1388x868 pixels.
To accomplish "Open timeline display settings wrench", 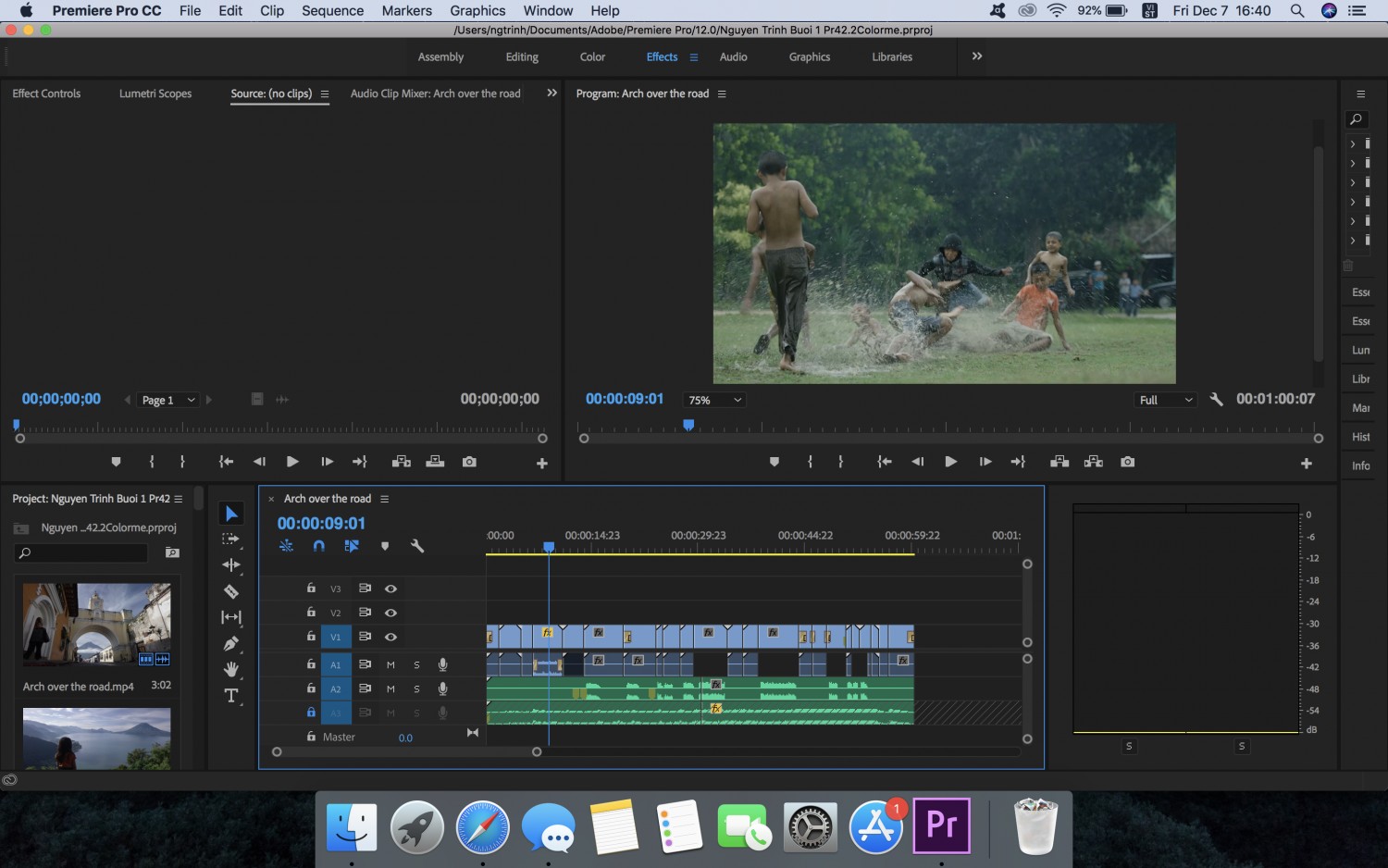I will pyautogui.click(x=417, y=546).
